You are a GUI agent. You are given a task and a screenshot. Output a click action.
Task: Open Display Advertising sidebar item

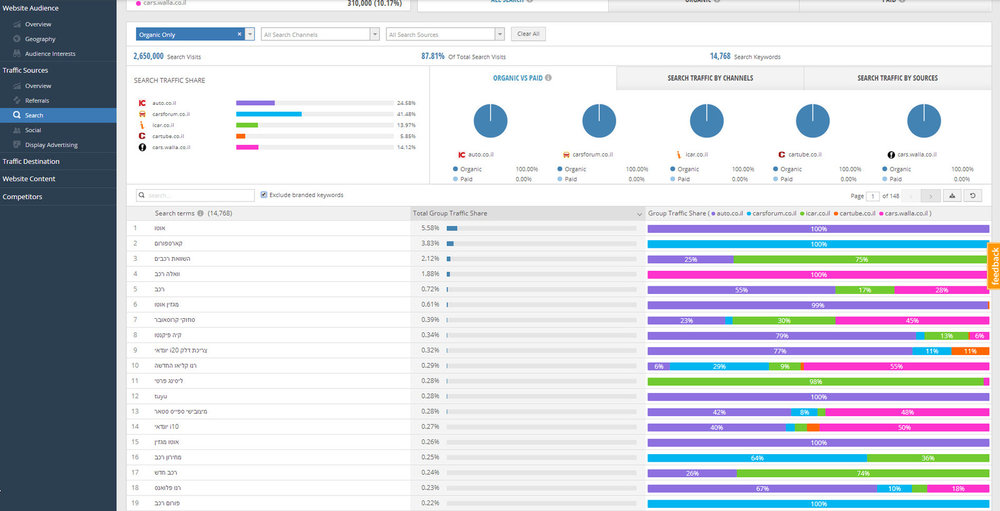(x=51, y=145)
